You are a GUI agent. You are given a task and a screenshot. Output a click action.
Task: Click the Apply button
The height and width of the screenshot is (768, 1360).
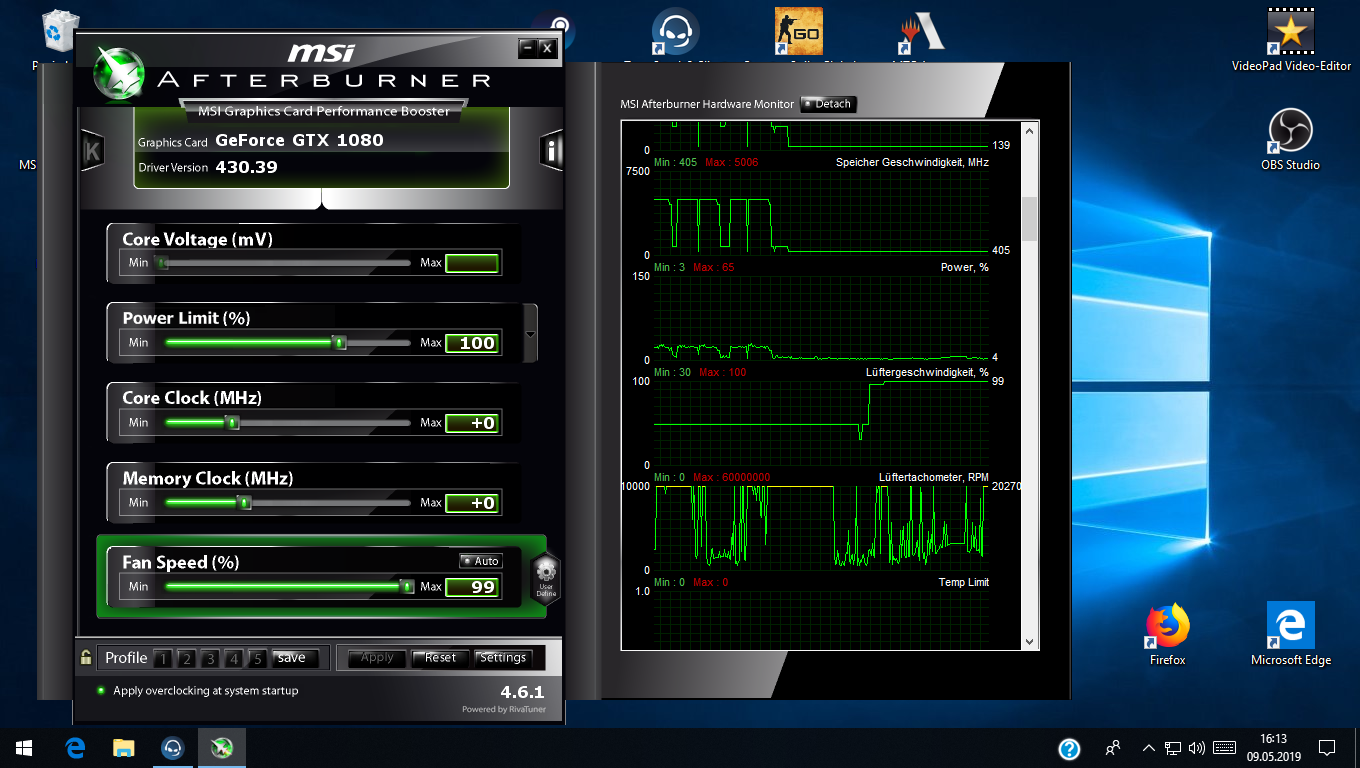pos(377,658)
